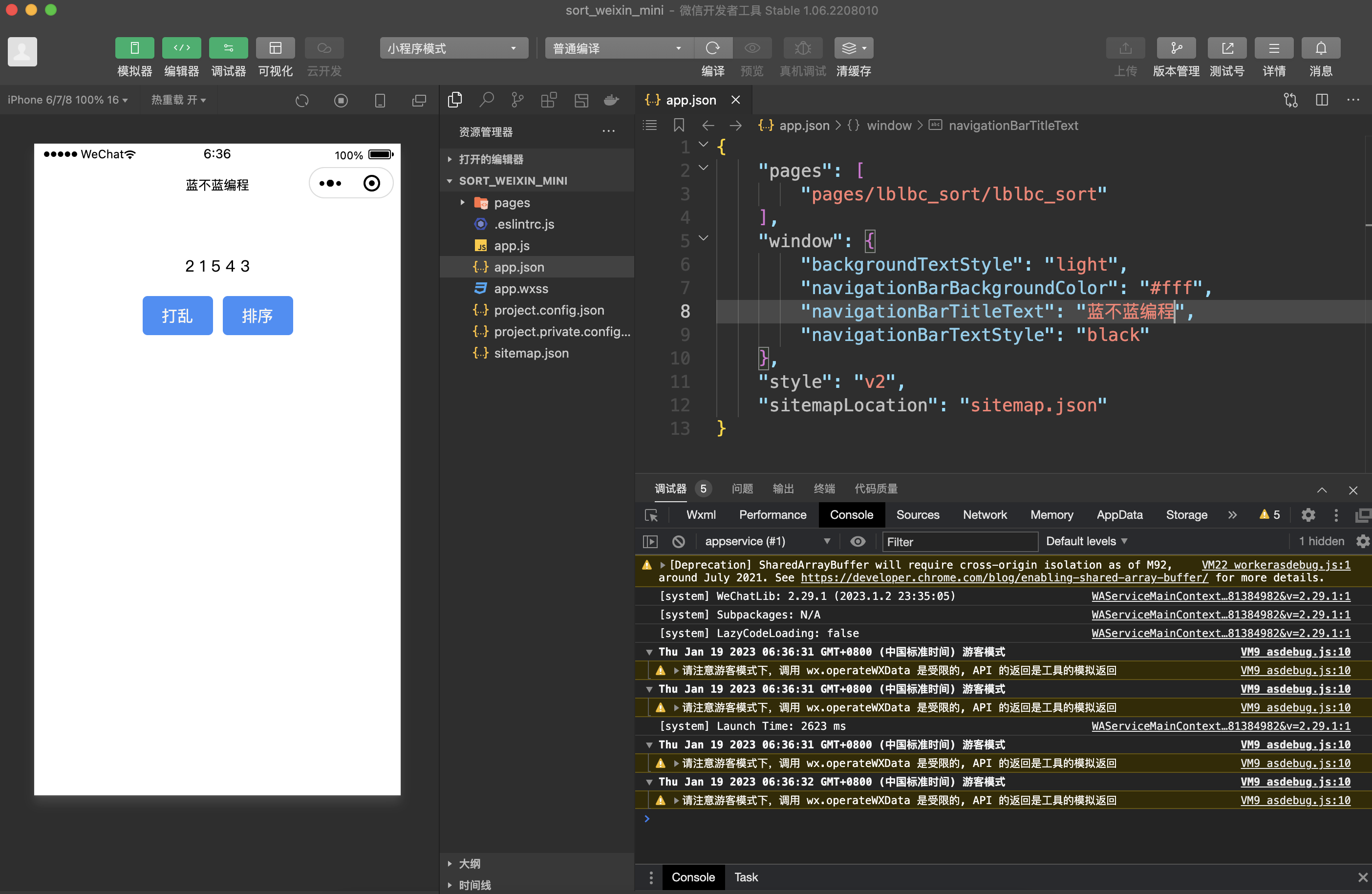Screen dimensions: 1372x894
Task: Click the console Filter input field
Action: [x=959, y=541]
